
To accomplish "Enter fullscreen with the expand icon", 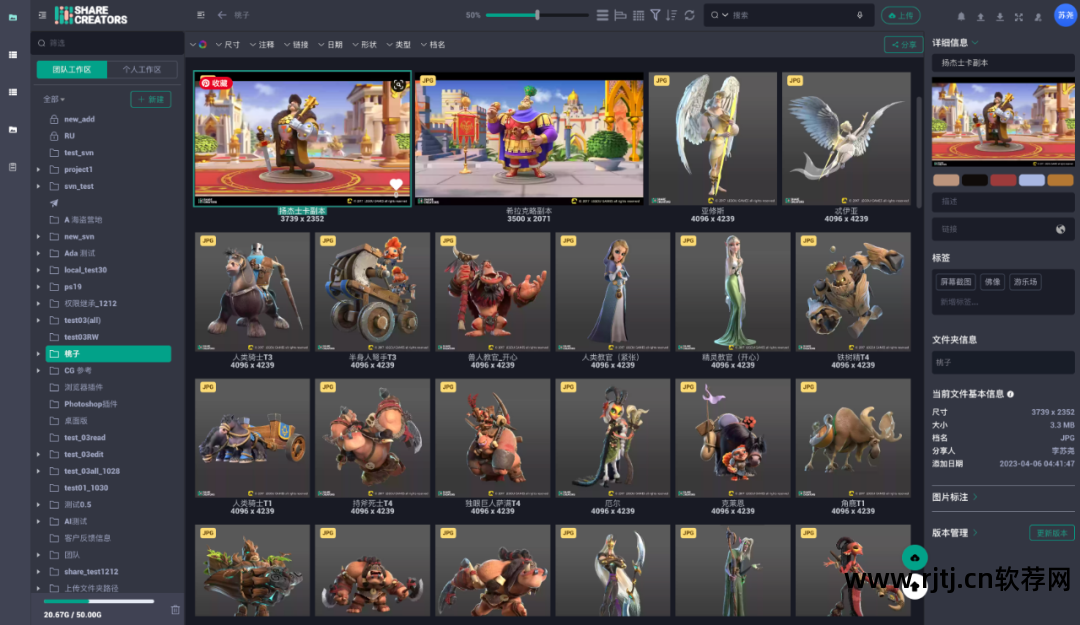I will point(1019,17).
